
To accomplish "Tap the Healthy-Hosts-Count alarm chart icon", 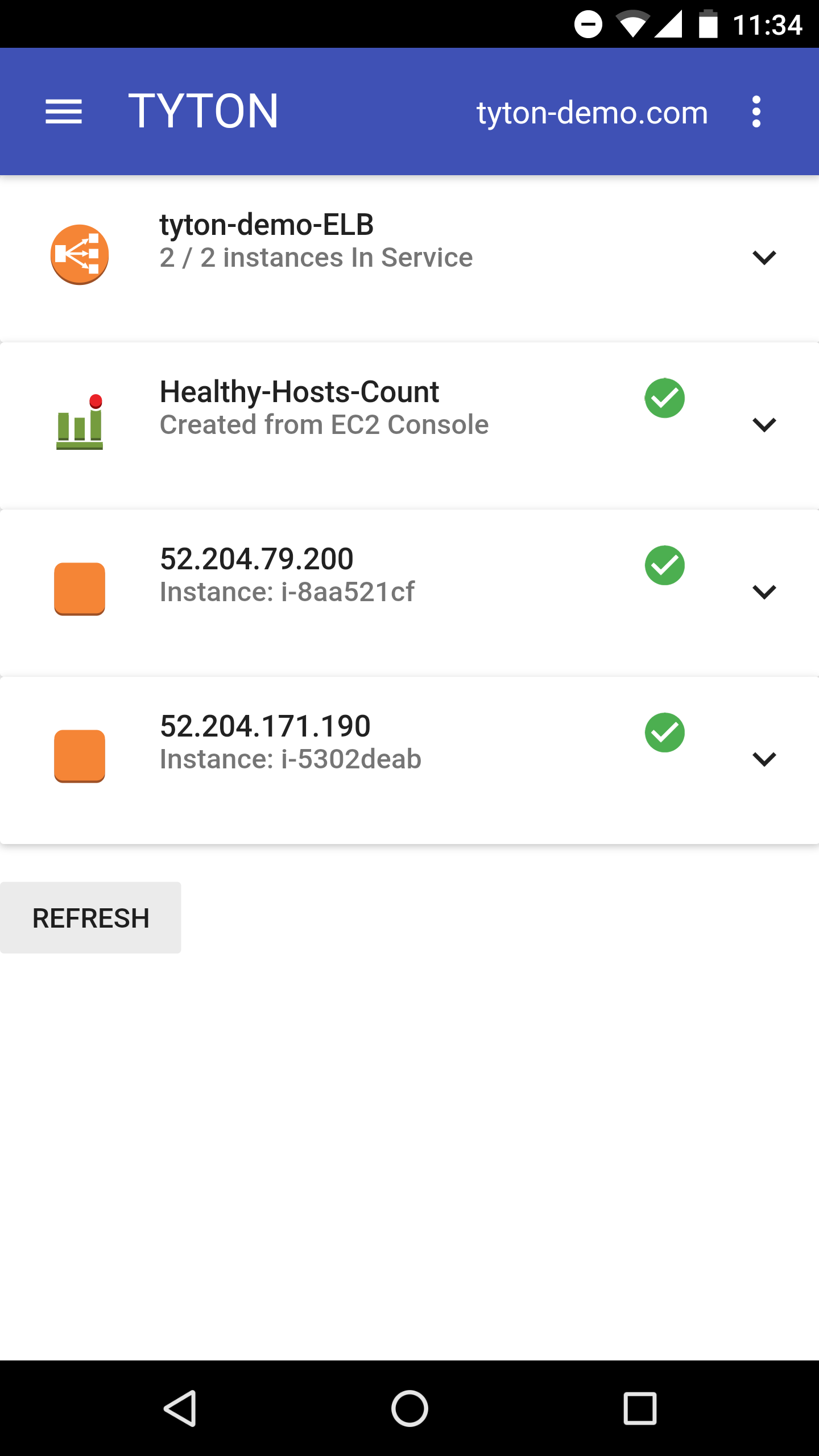I will coord(80,422).
